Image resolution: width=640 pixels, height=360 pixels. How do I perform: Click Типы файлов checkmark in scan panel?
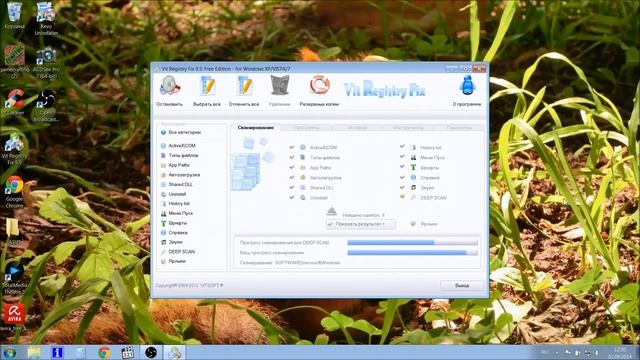tap(292, 157)
